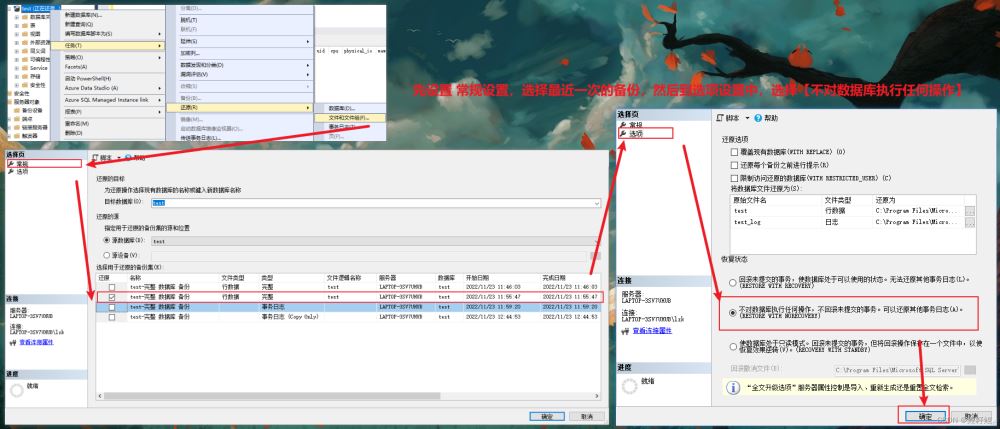1000x429 pixels.
Task: Click 确定 in the right options dialog
Action: (x=924, y=415)
